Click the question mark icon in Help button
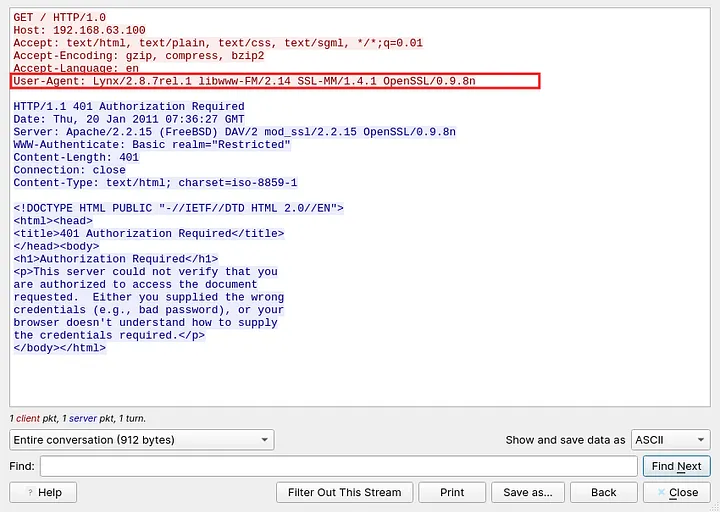 (x=30, y=493)
